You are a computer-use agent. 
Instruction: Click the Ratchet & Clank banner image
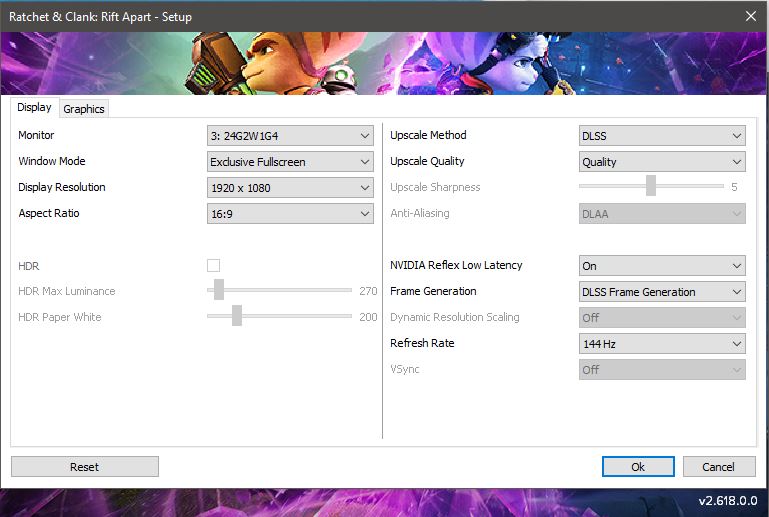coord(384,63)
